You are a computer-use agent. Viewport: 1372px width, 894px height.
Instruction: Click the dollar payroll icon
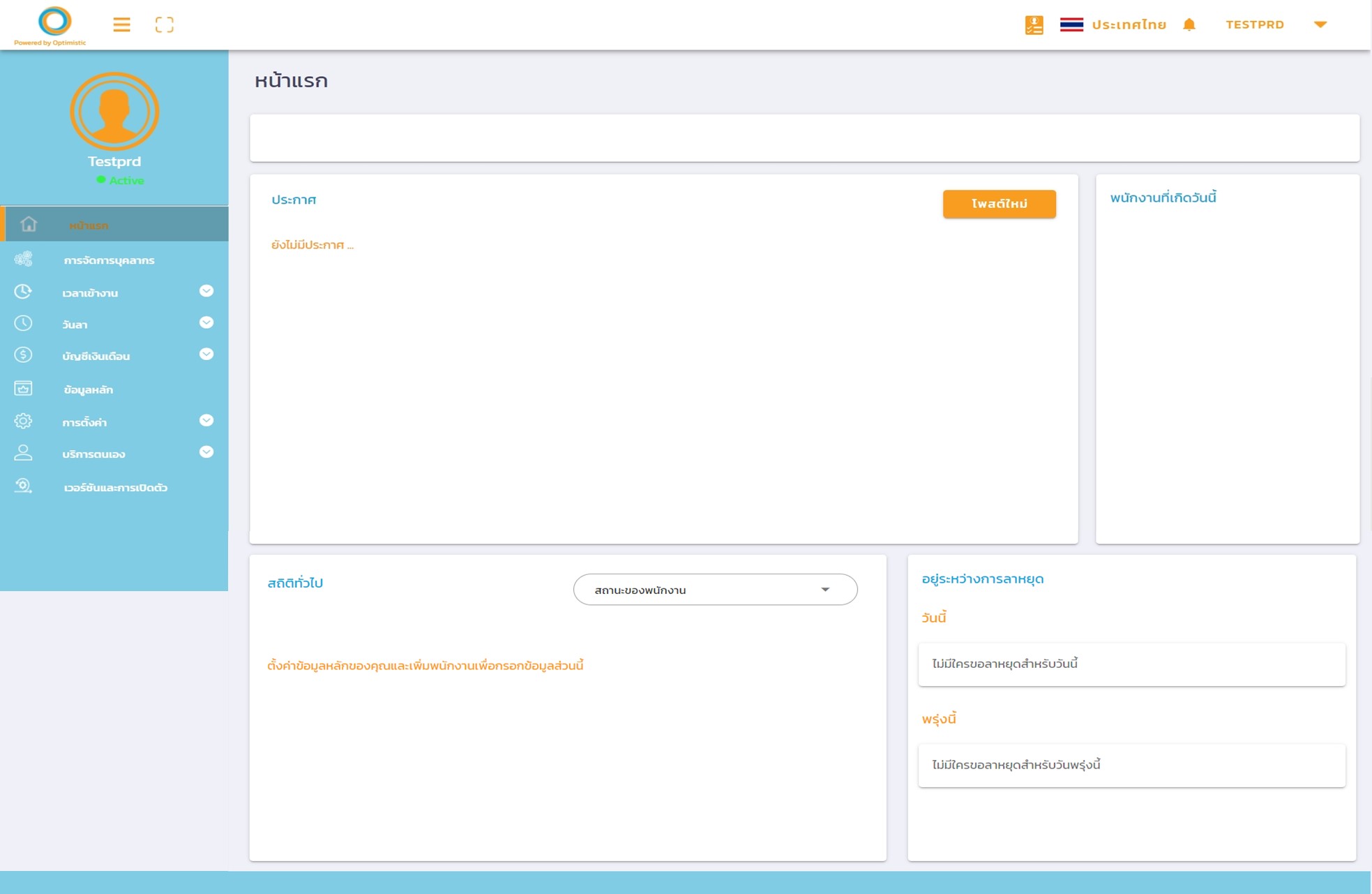coord(23,355)
